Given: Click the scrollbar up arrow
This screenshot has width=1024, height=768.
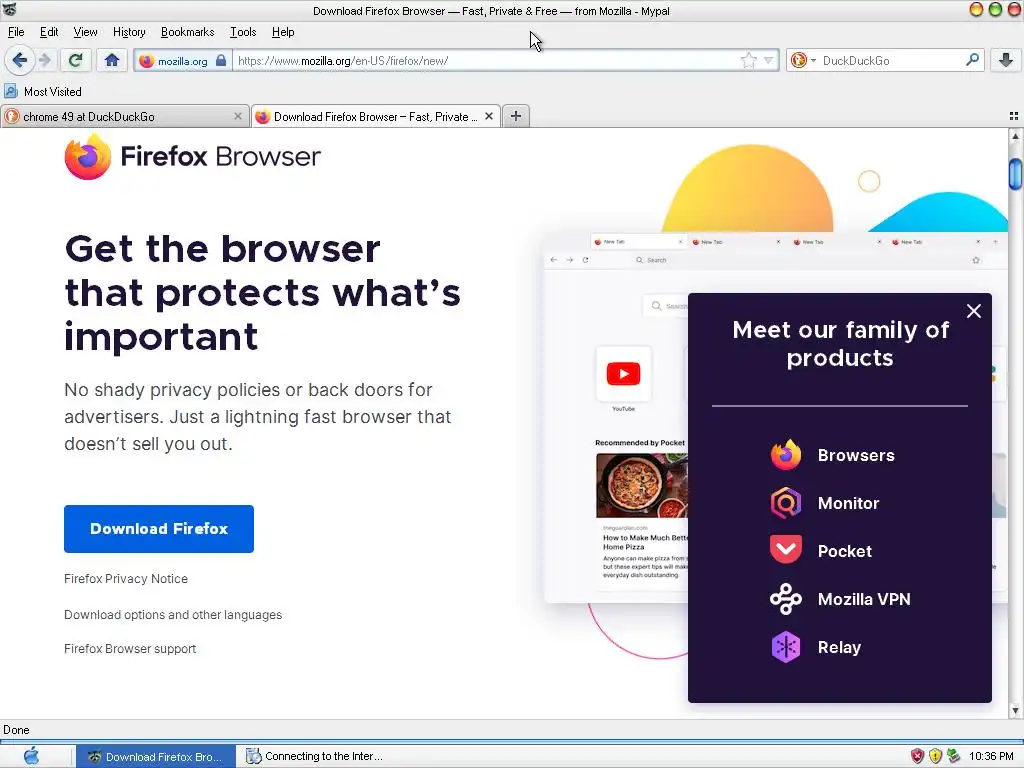Looking at the screenshot, I should 1015,136.
